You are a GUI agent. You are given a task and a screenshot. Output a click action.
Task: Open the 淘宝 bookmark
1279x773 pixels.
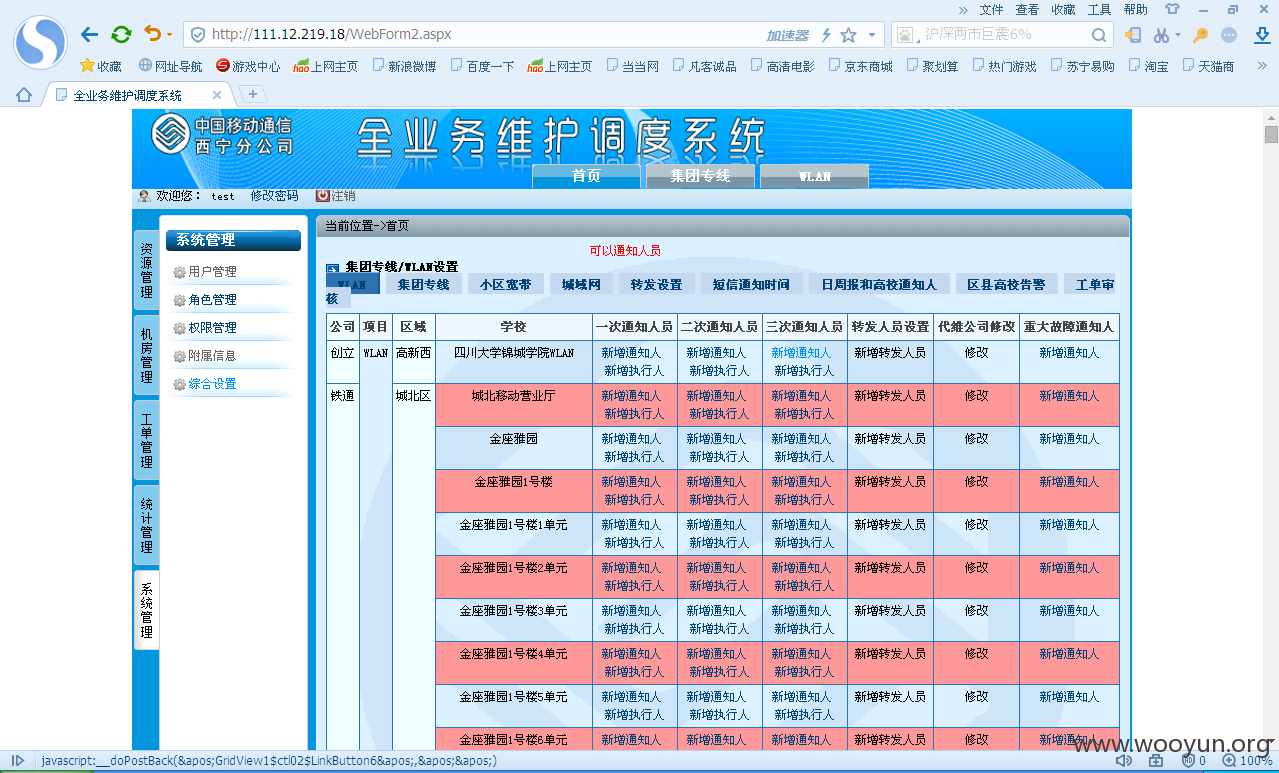(x=1149, y=66)
